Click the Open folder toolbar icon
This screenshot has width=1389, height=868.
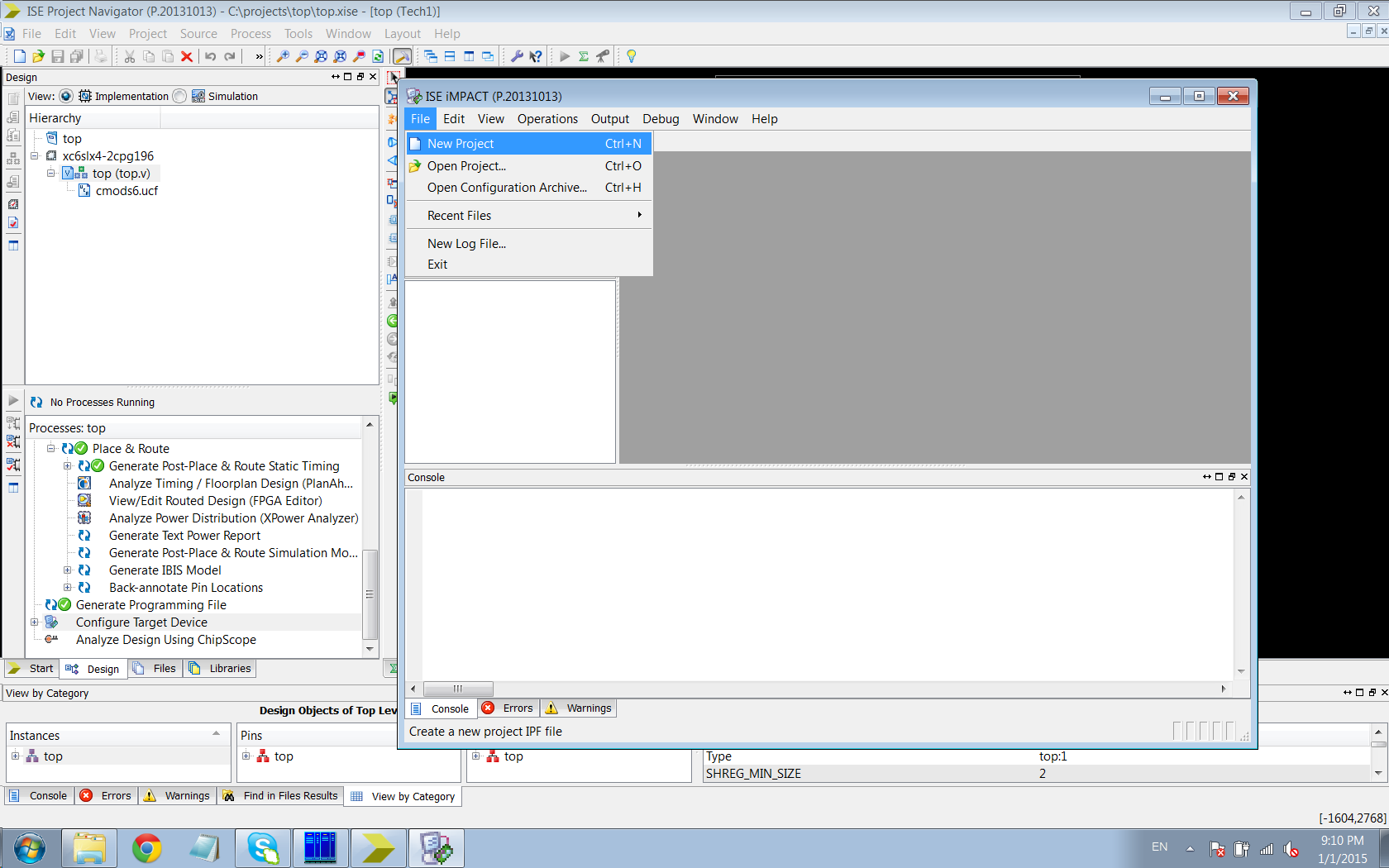click(38, 56)
